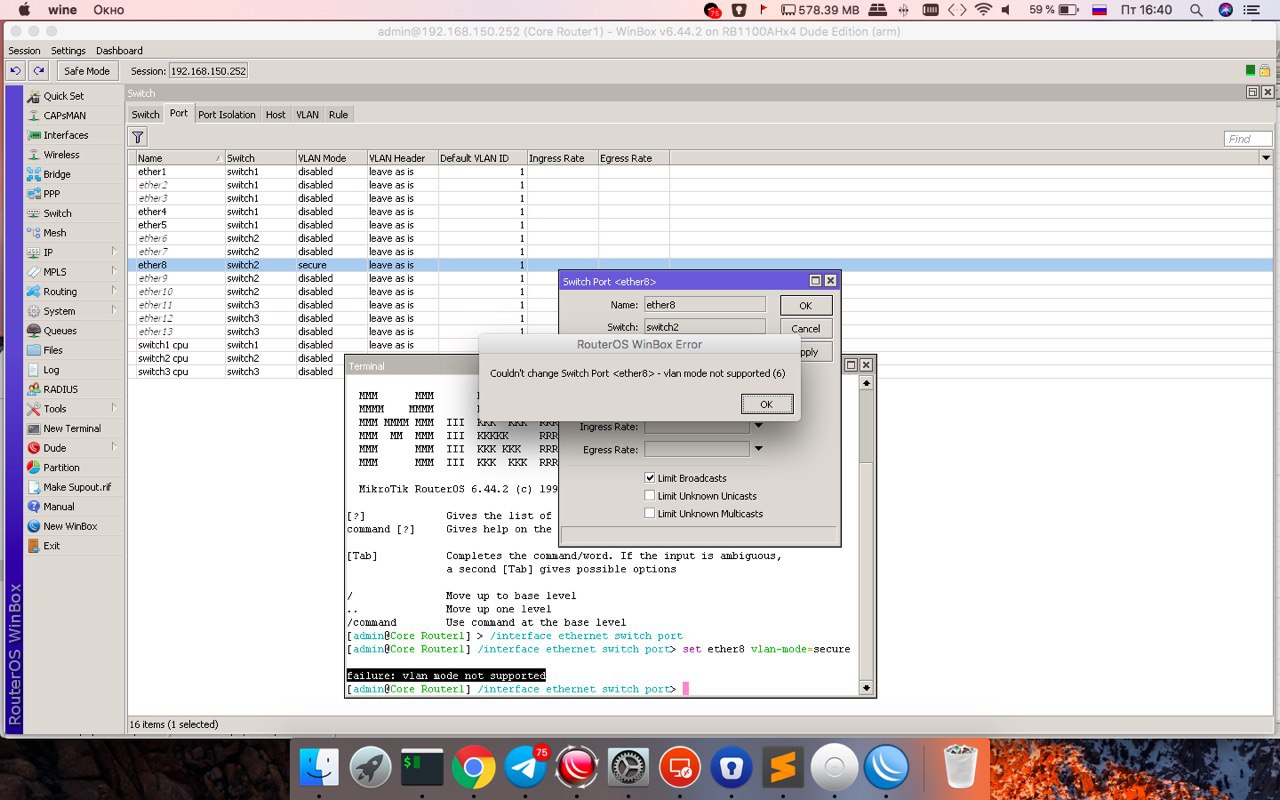Open Dashboard menu
Viewport: 1280px width, 800px height.
[119, 51]
